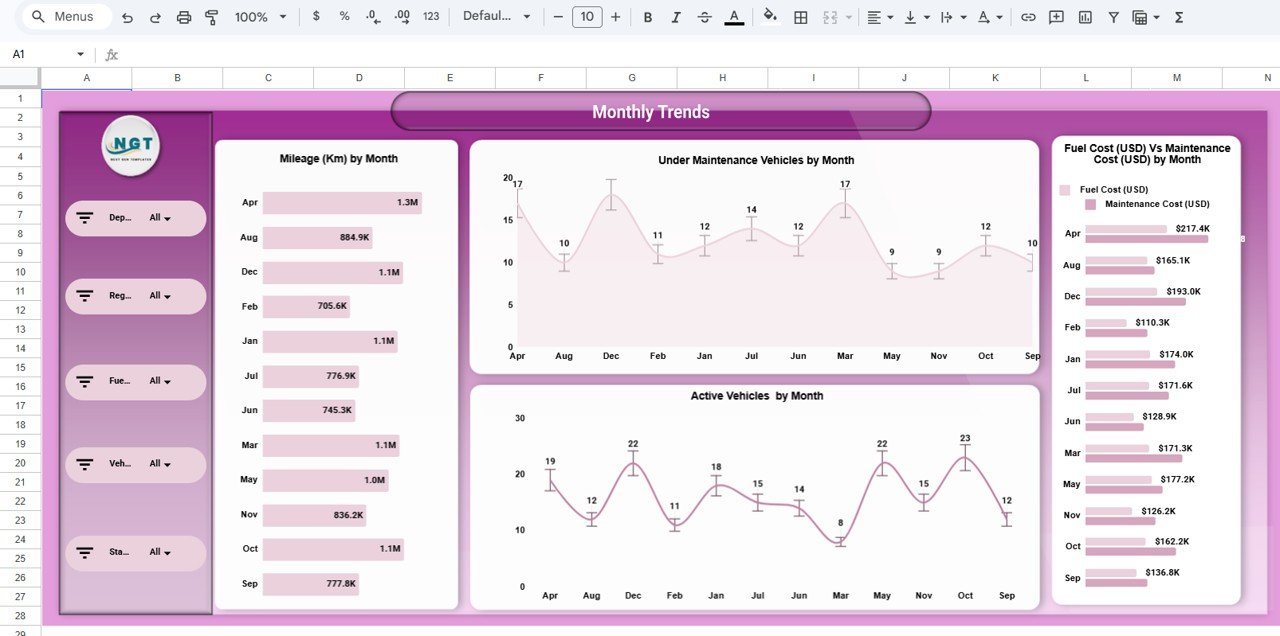Open the Menus search bar
1280x636 pixels.
pos(64,17)
